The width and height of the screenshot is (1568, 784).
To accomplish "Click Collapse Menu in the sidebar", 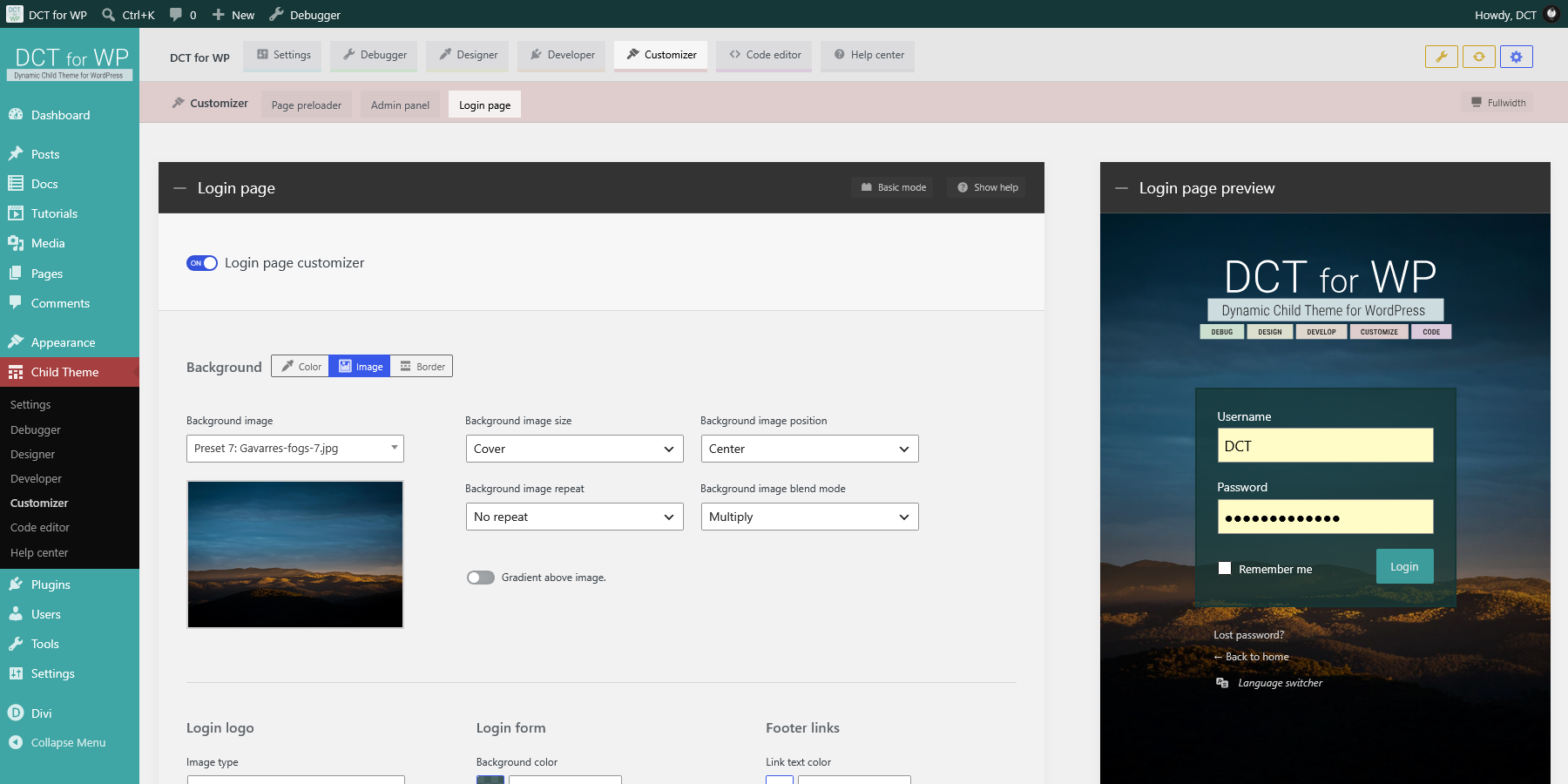I will (x=70, y=742).
